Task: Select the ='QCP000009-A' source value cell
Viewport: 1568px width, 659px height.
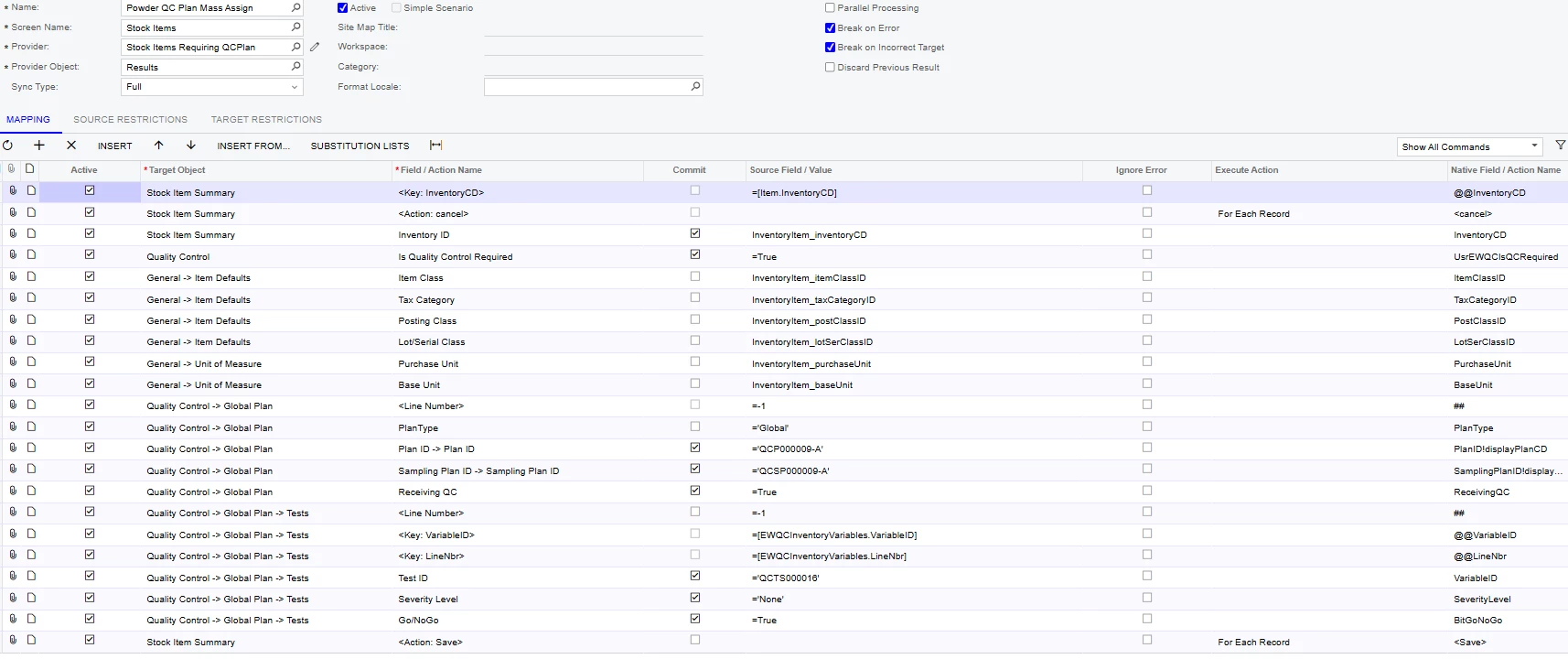Action: click(x=913, y=448)
